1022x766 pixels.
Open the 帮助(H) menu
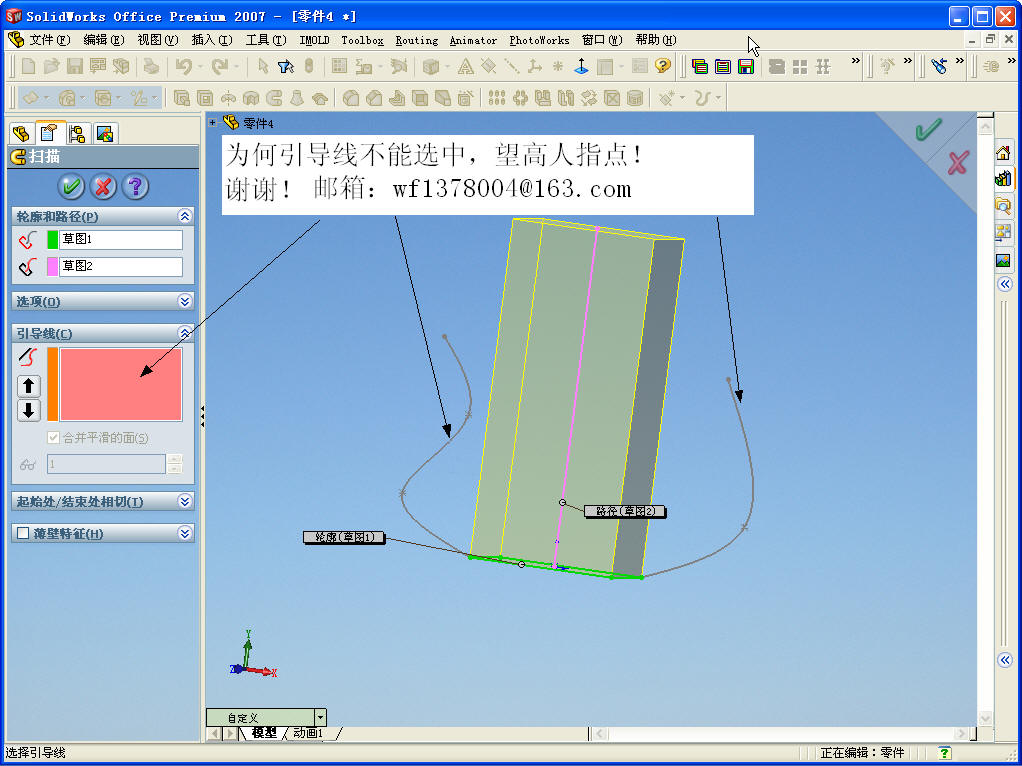pyautogui.click(x=656, y=40)
